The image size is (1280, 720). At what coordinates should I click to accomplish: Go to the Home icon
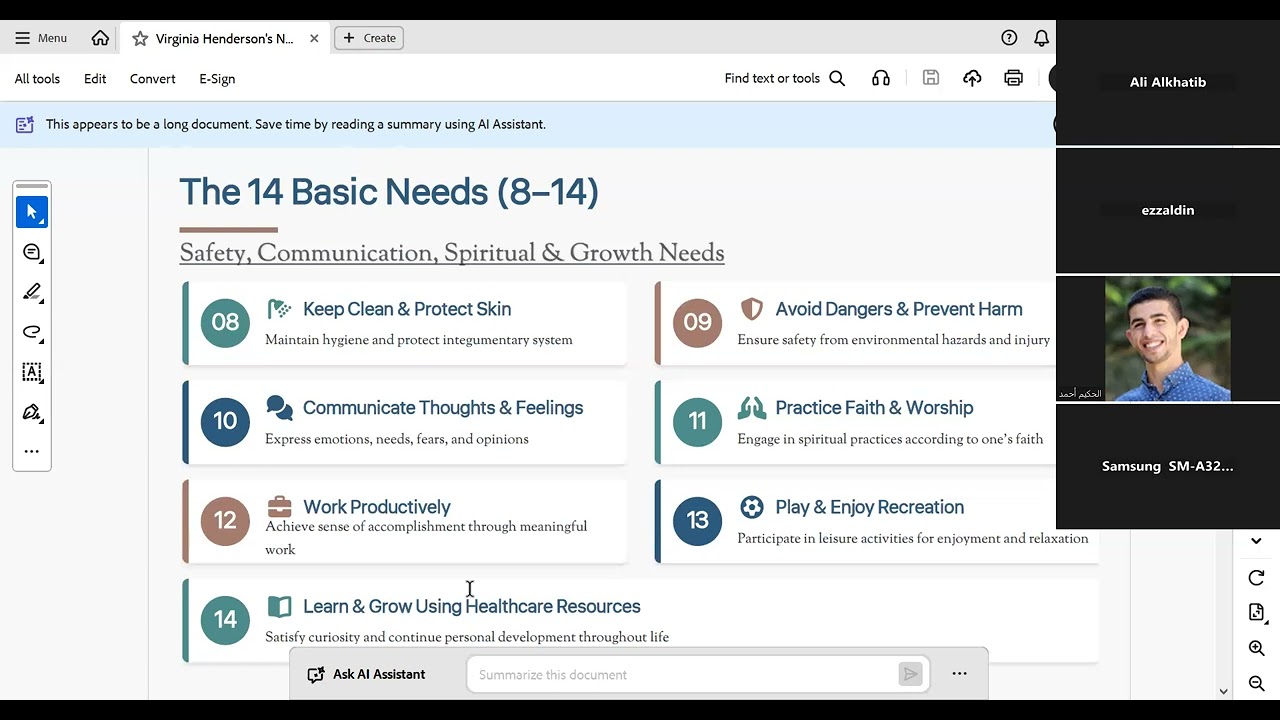[100, 38]
